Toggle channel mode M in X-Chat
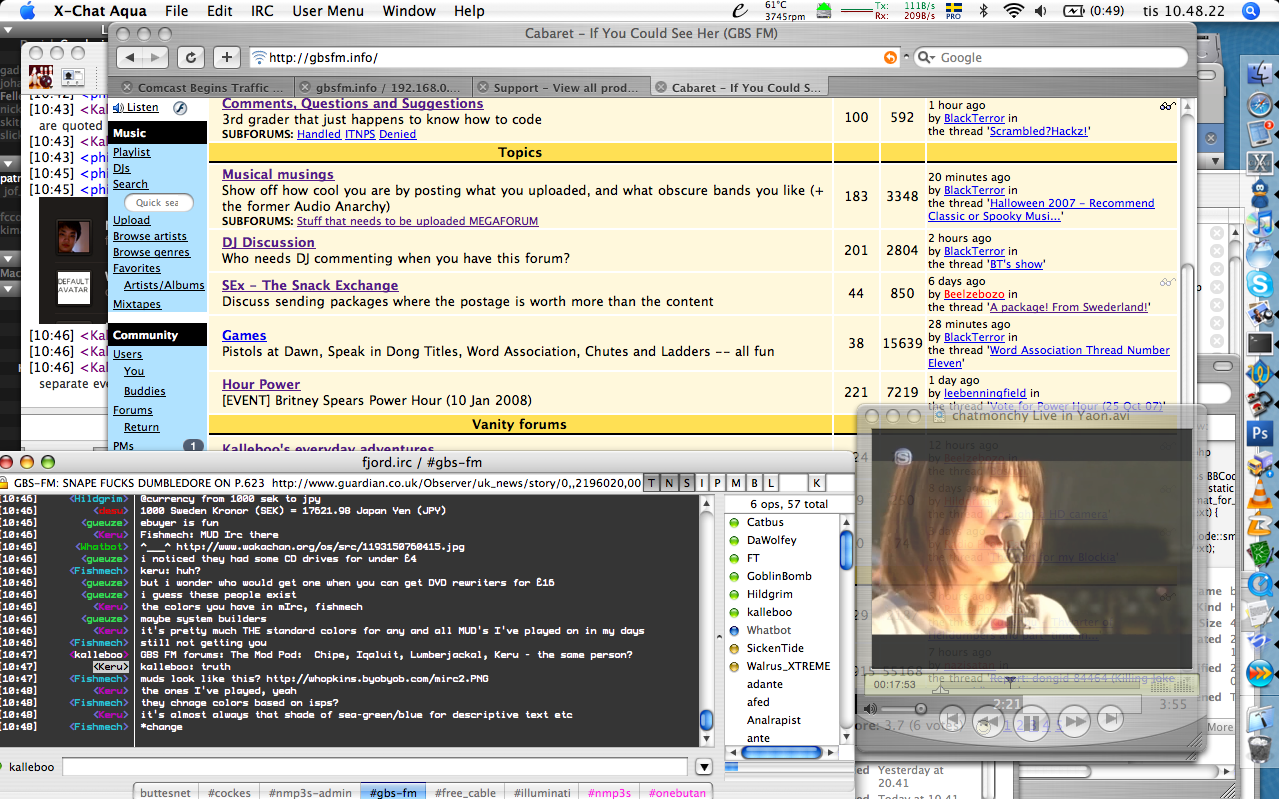 (735, 483)
